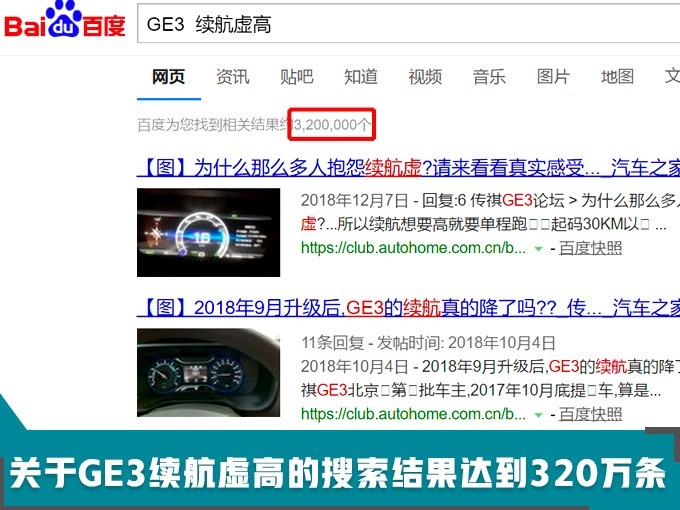Click the second result instrument cluster thumbnail
680x510 pixels.
(208, 371)
